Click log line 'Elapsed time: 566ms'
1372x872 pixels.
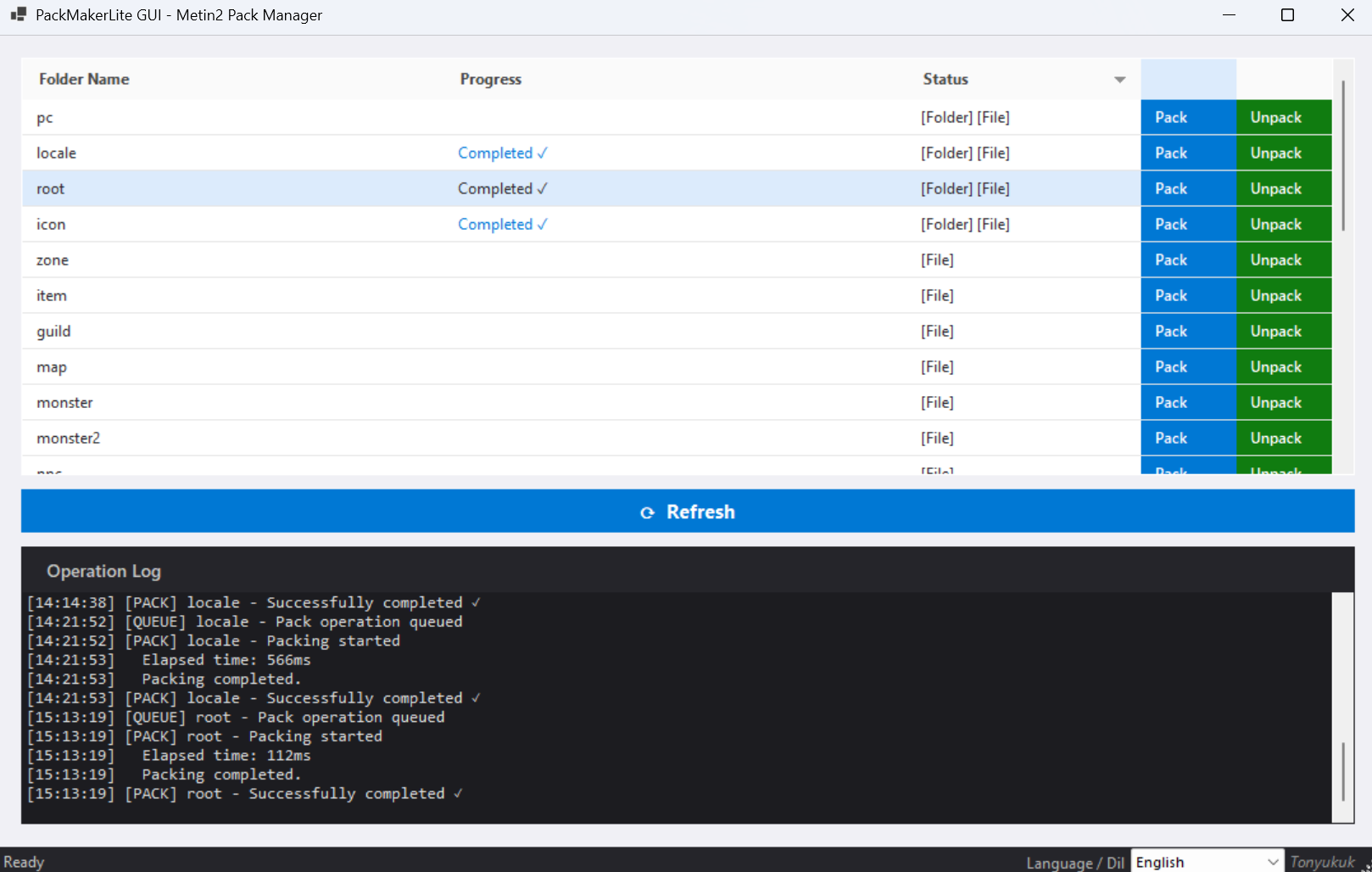tap(226, 660)
